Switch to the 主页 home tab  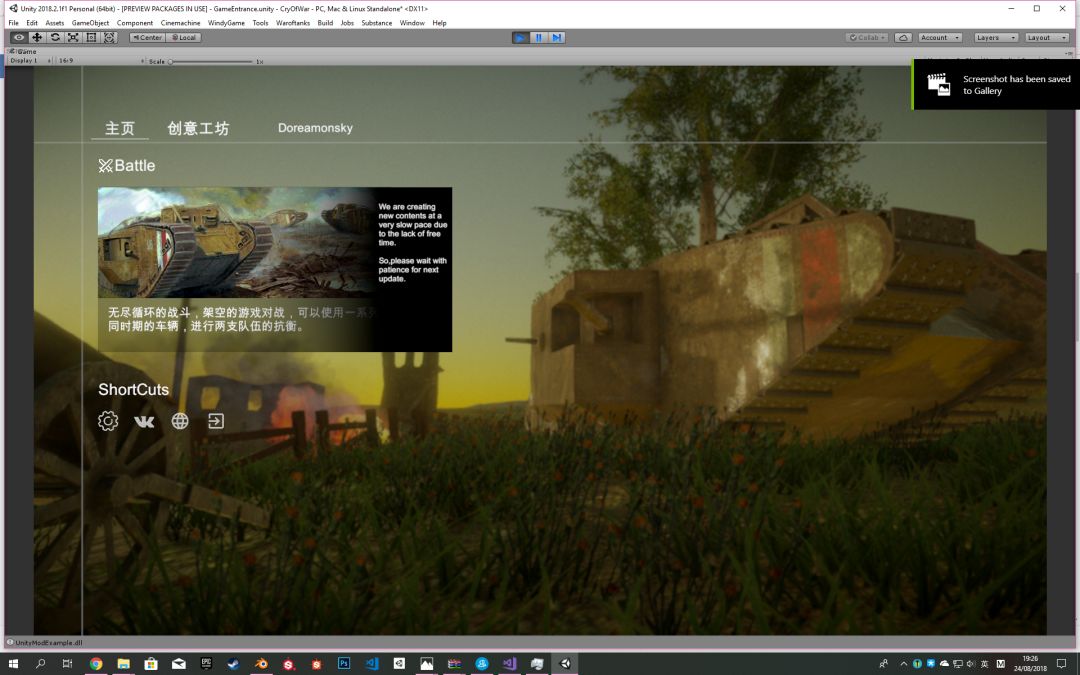tap(120, 128)
